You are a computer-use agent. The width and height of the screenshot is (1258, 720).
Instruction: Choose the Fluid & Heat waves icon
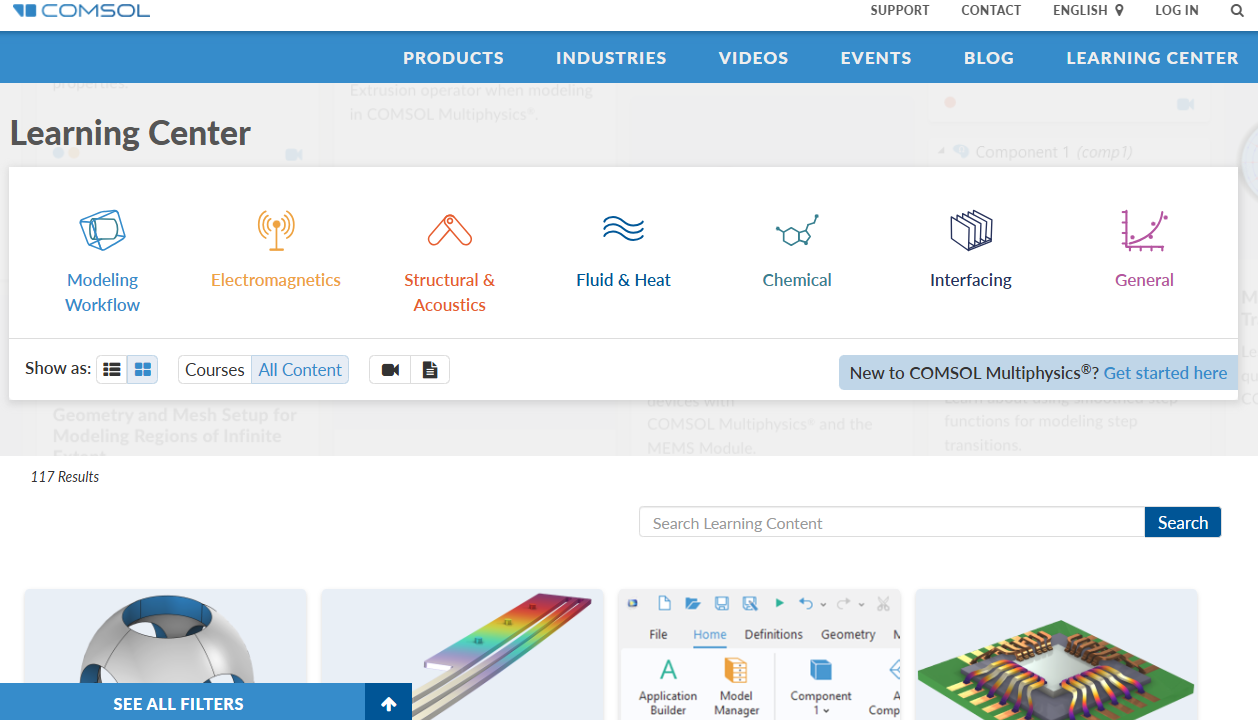point(623,229)
